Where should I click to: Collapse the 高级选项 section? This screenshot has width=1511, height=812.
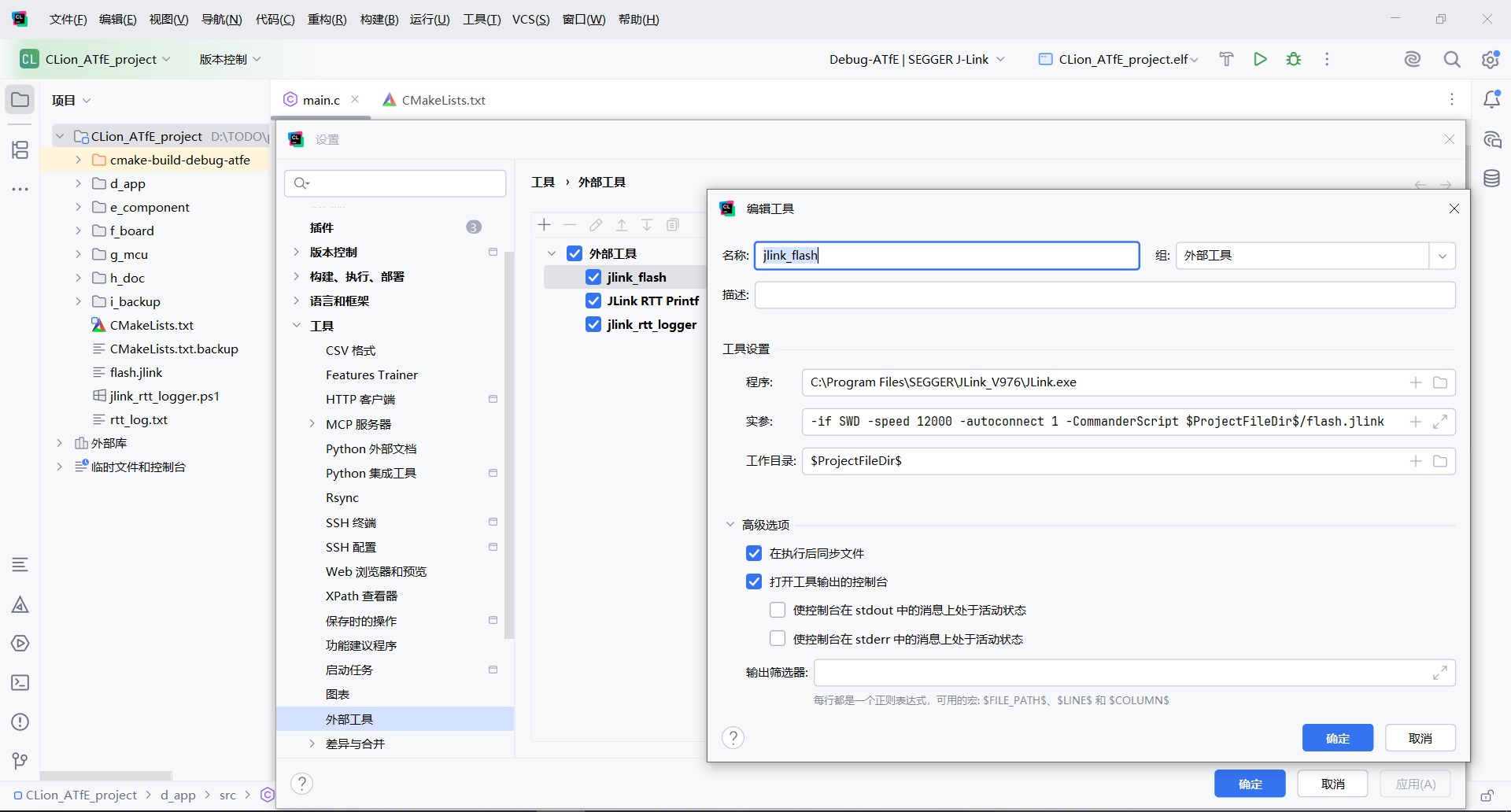click(730, 525)
